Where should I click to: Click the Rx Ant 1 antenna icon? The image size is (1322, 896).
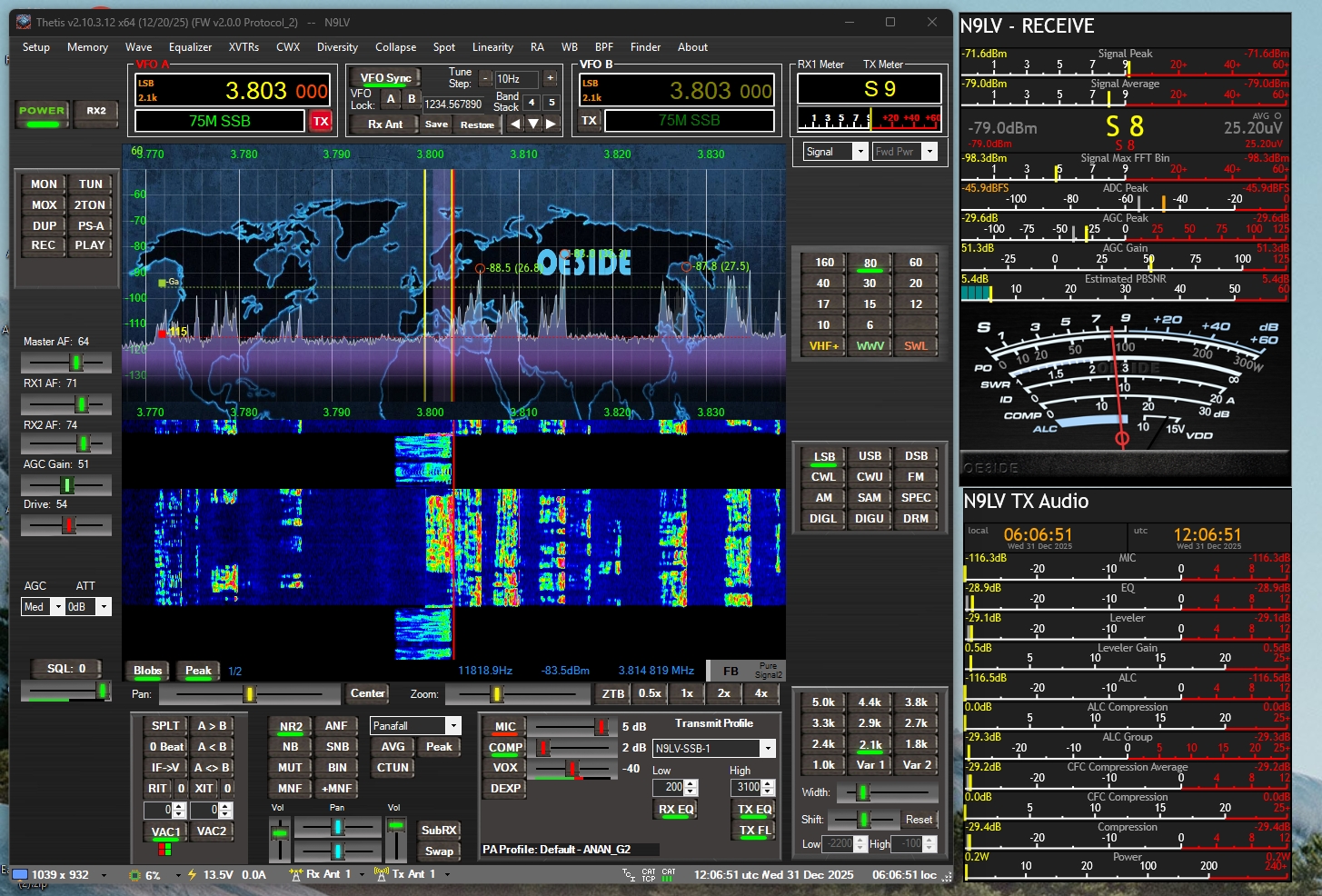tap(295, 874)
